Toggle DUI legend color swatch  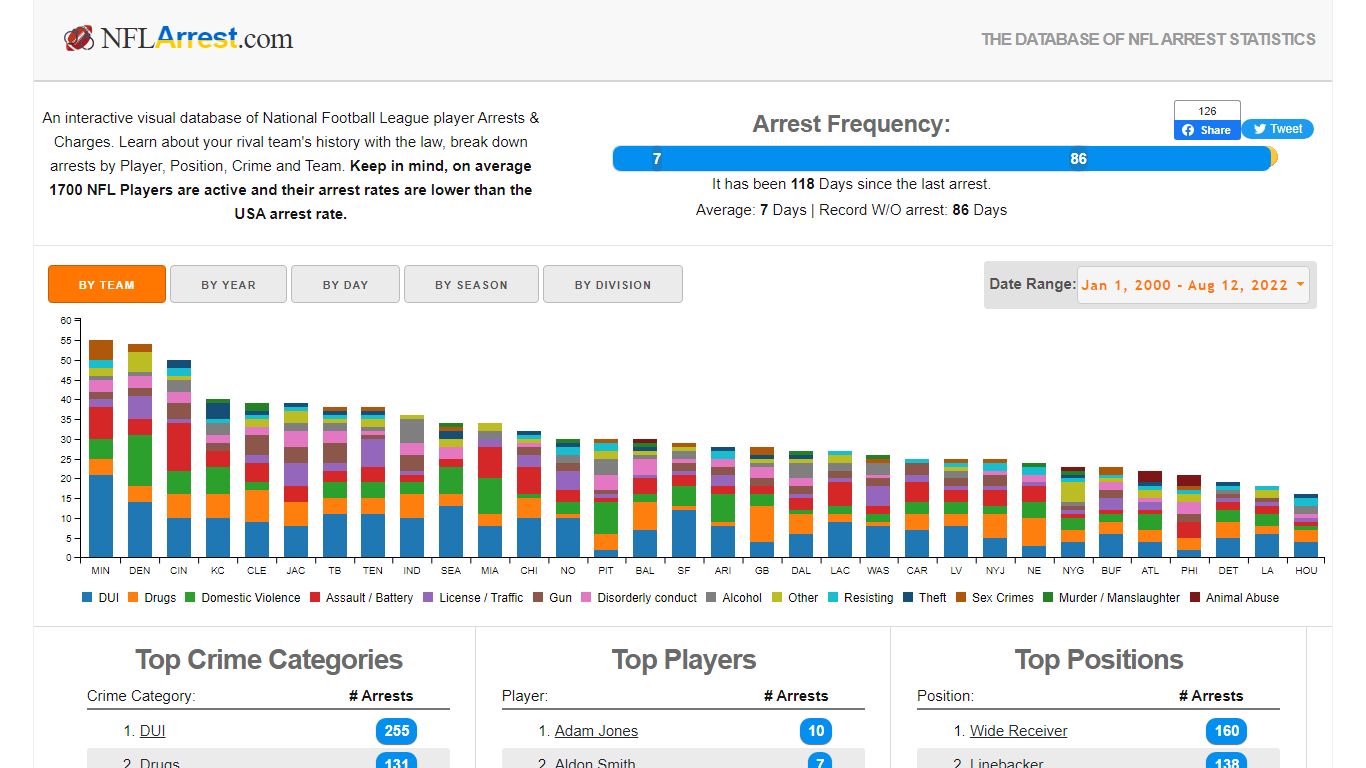click(88, 598)
